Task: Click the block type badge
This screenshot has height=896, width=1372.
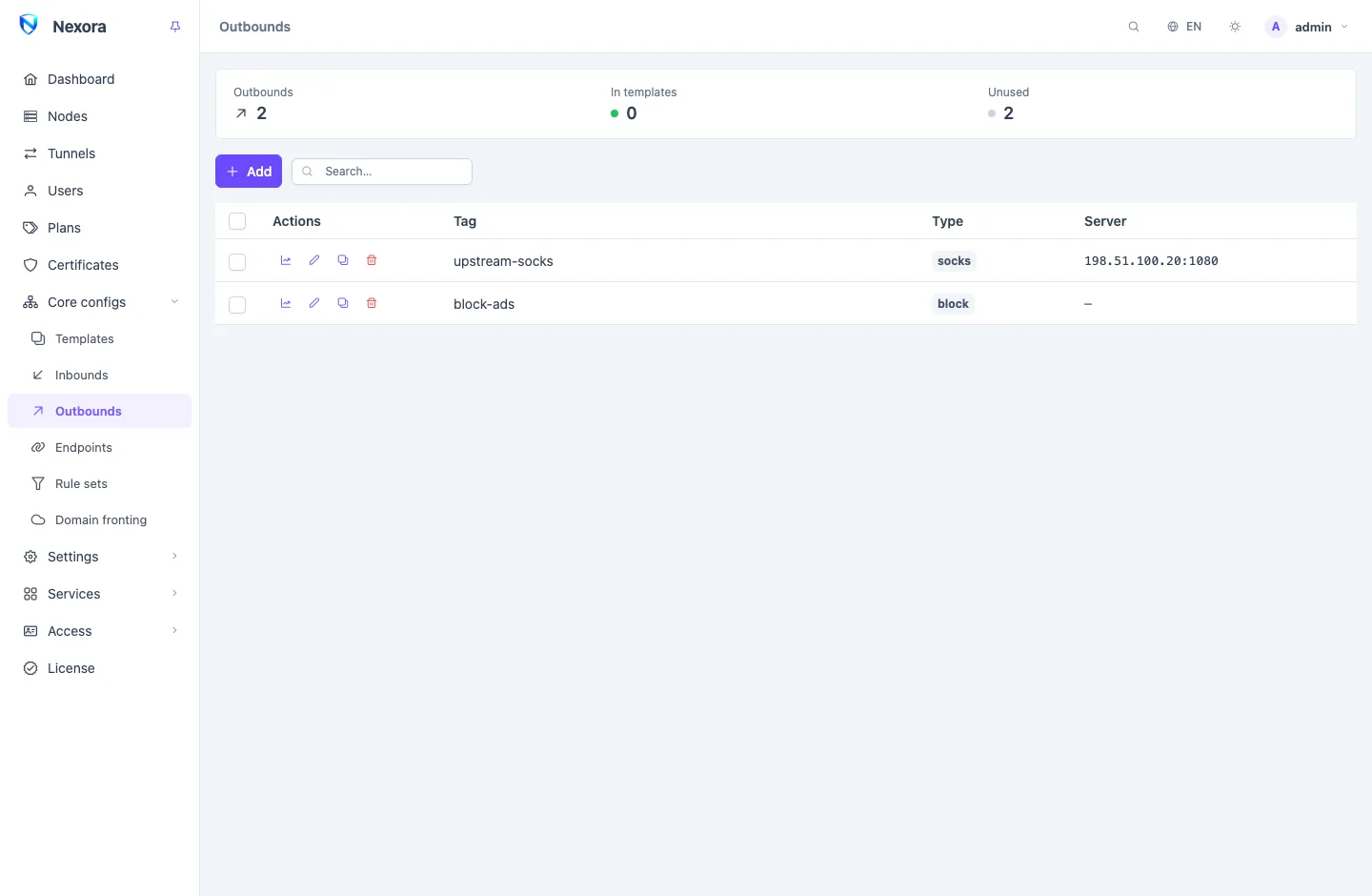Action: (953, 304)
